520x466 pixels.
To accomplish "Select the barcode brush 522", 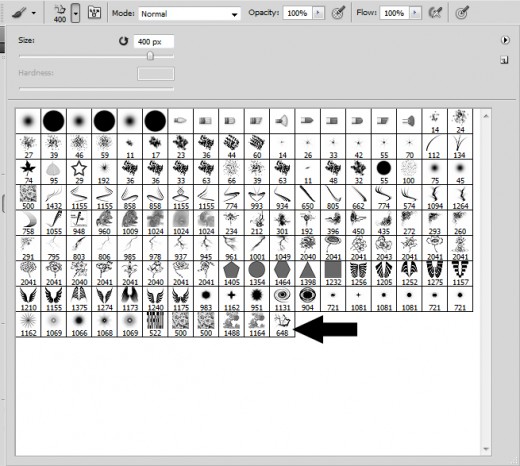I will tap(155, 324).
